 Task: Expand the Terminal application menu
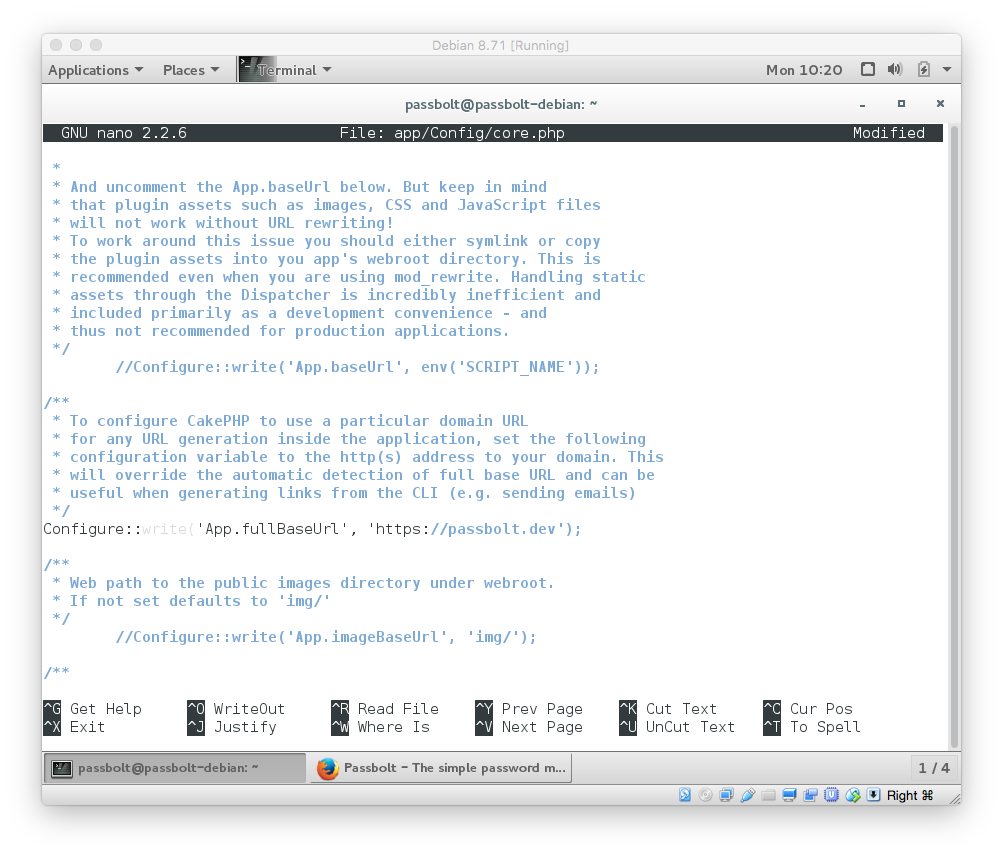pyautogui.click(x=285, y=70)
